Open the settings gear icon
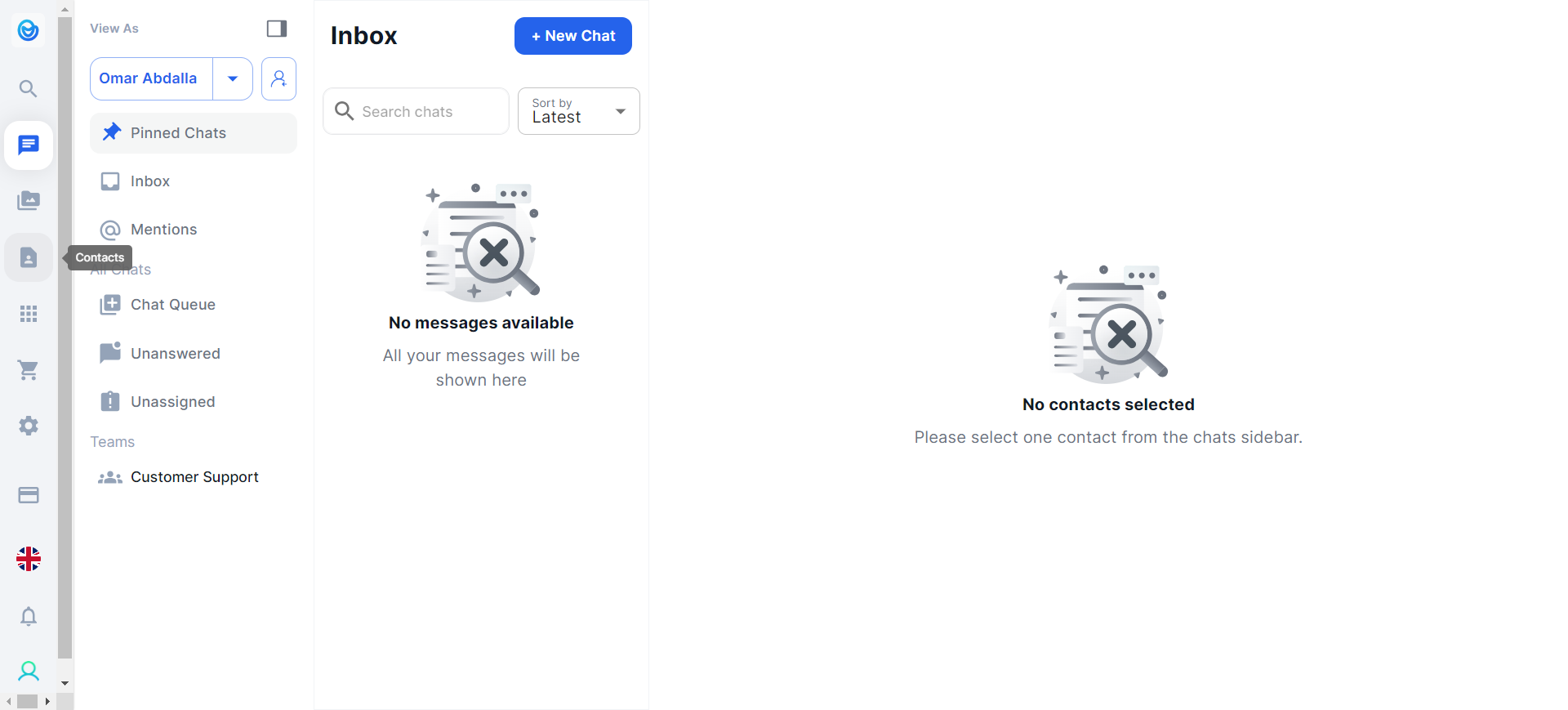 (29, 426)
